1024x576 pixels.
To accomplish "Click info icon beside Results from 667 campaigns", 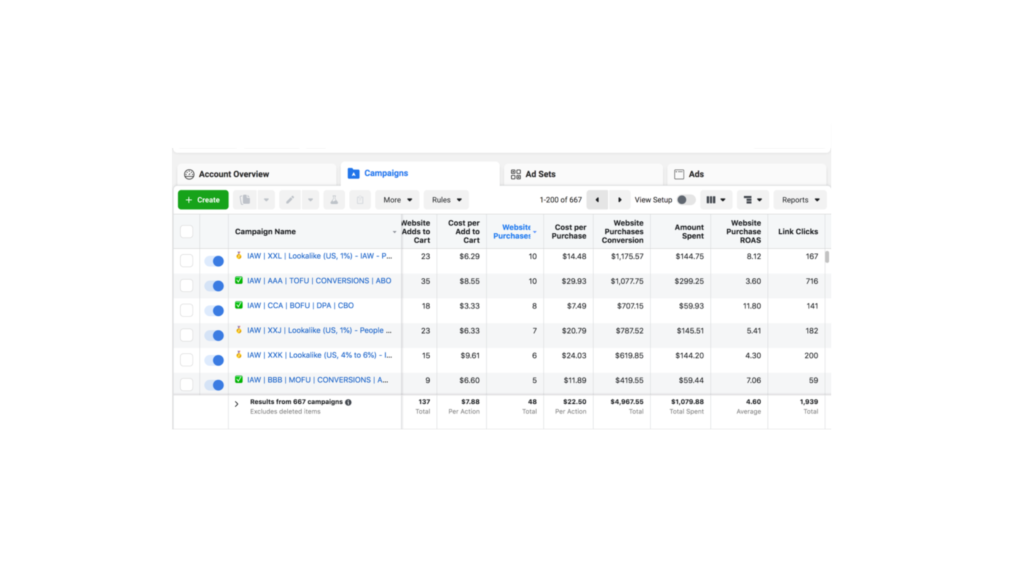I will click(348, 402).
